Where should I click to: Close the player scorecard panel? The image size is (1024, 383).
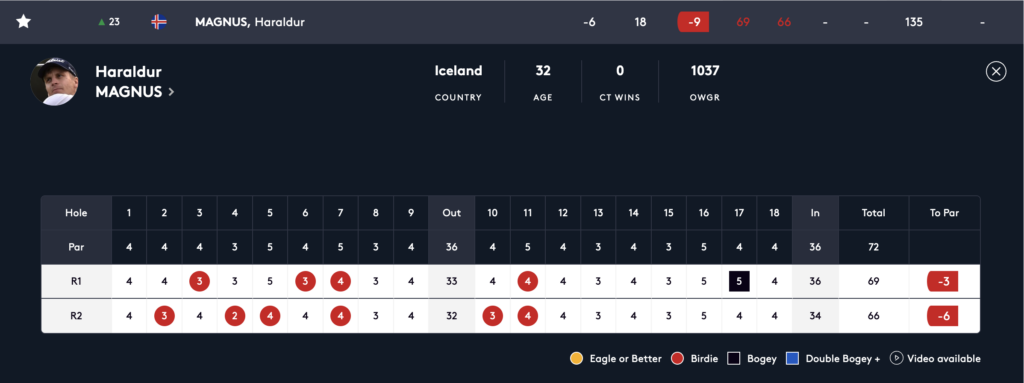tap(996, 71)
